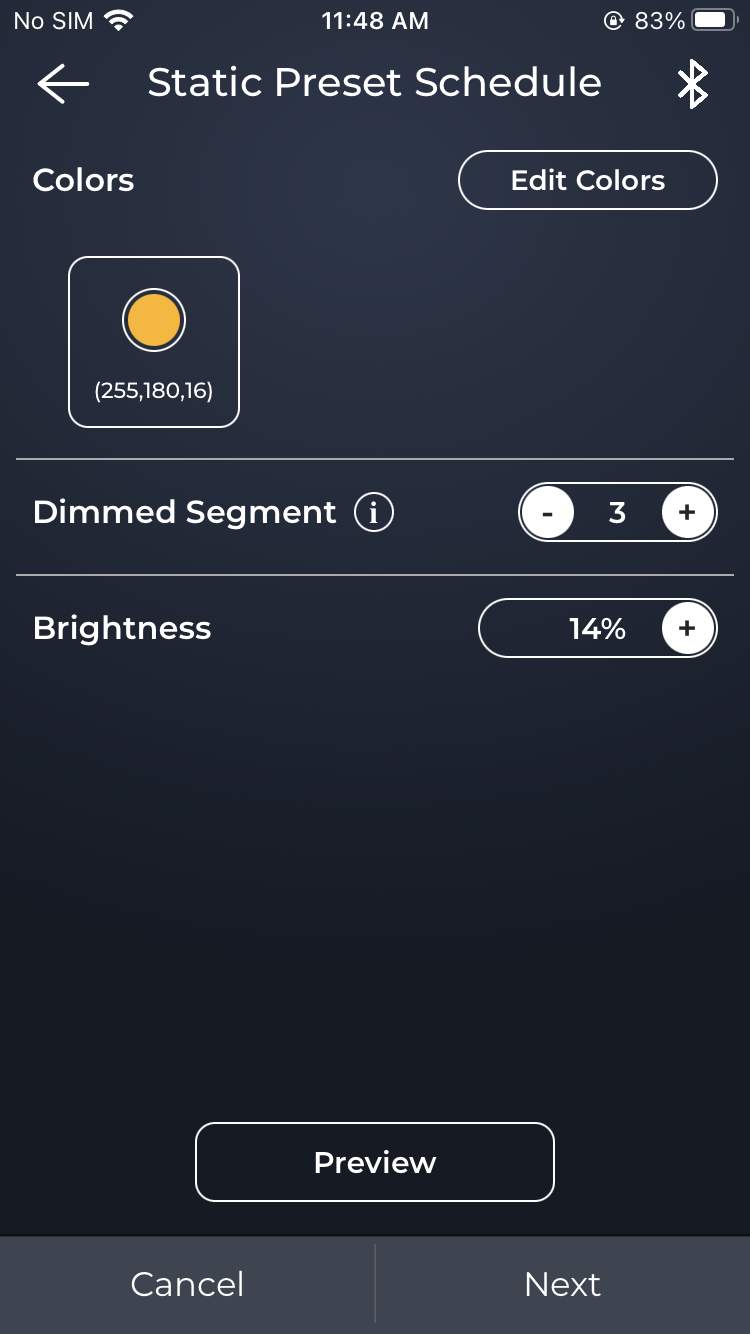
Task: Tap the rotation lock status icon
Action: tap(614, 21)
